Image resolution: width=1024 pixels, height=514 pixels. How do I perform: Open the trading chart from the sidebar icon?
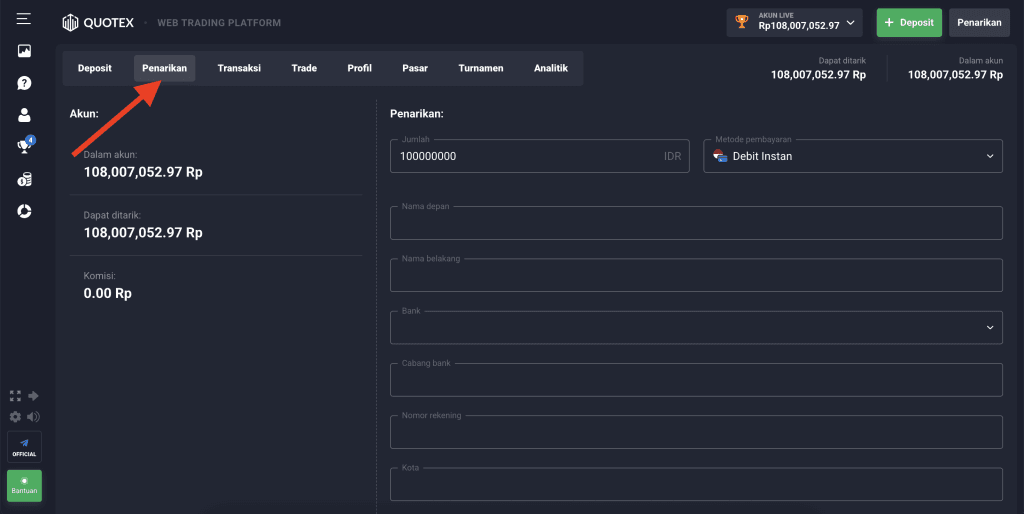coord(24,51)
